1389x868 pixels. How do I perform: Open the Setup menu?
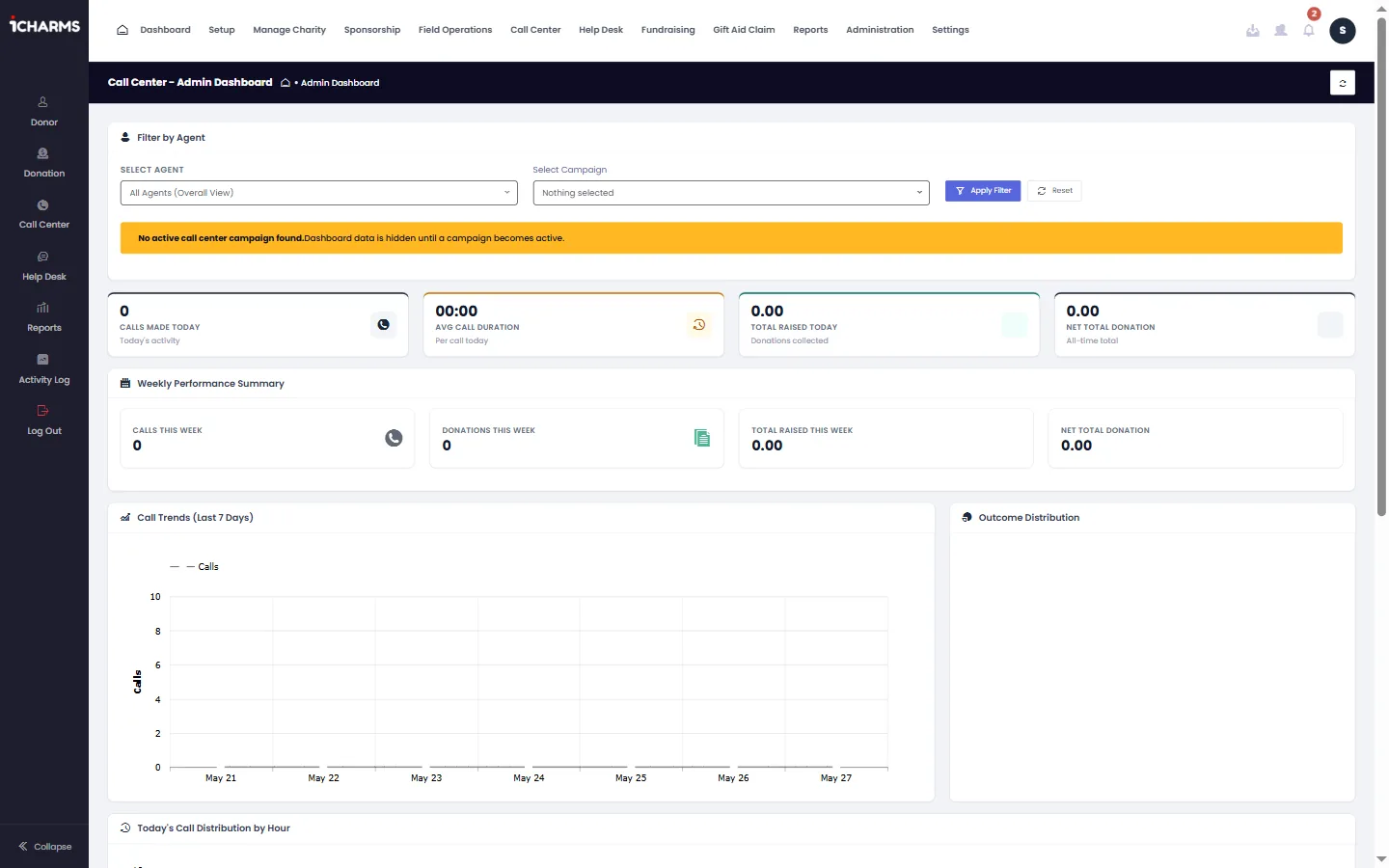point(222,30)
